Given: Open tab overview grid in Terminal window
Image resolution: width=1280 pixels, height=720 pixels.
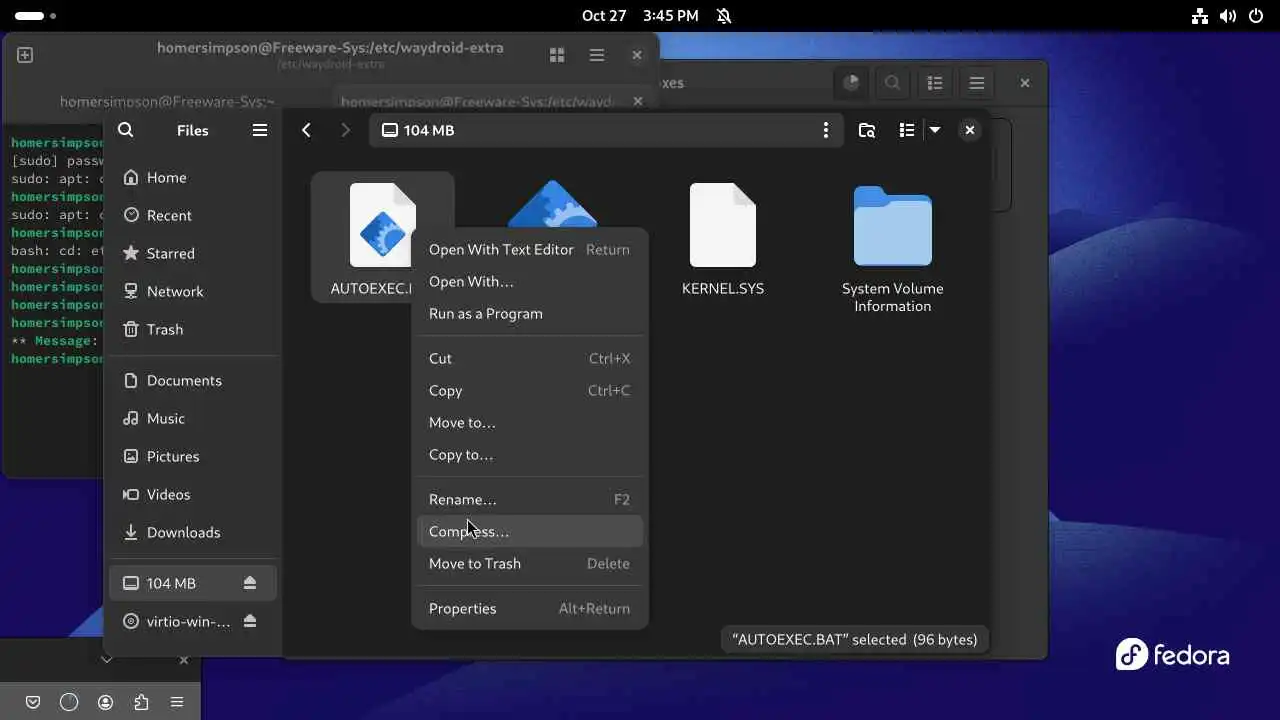Looking at the screenshot, I should tap(557, 55).
